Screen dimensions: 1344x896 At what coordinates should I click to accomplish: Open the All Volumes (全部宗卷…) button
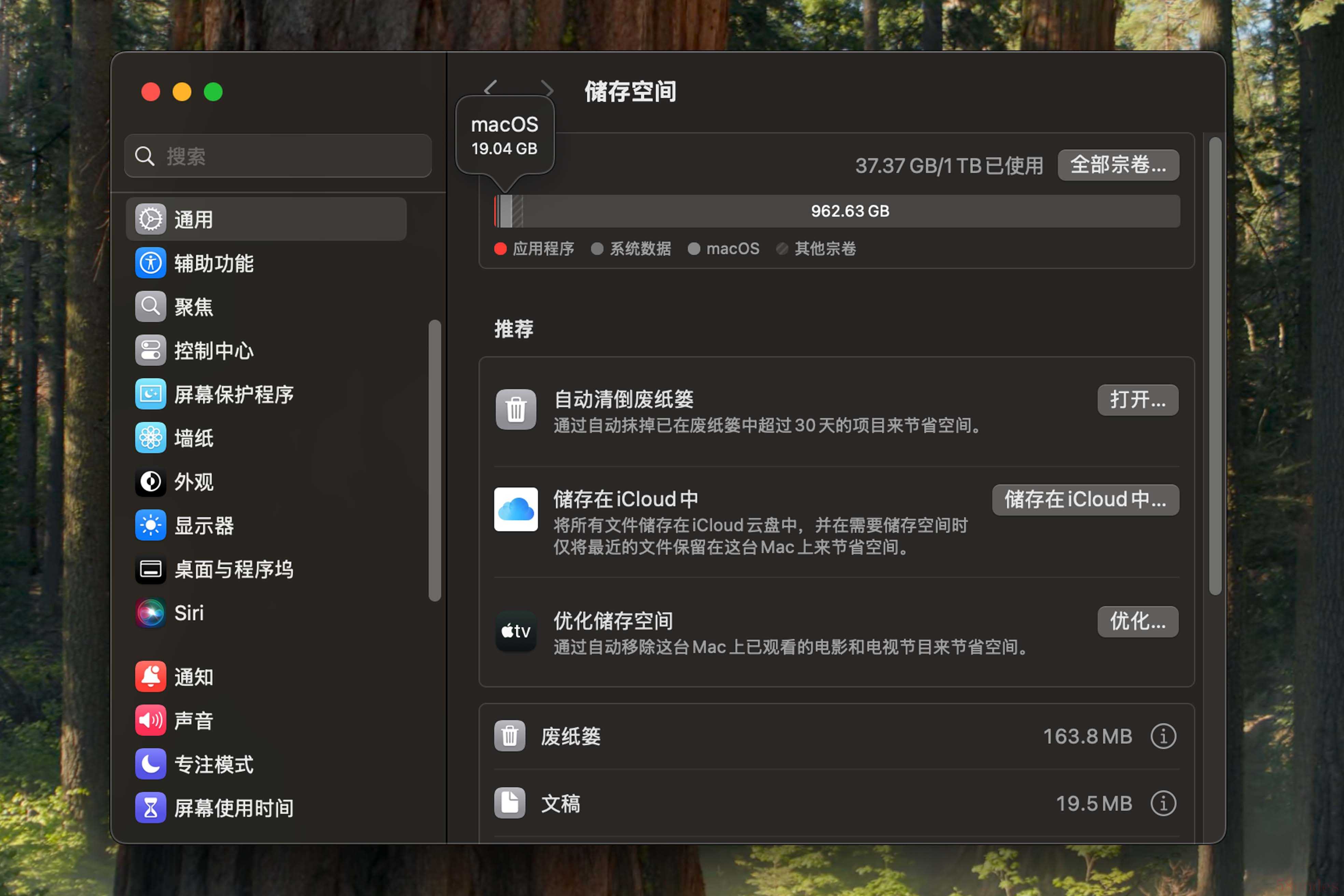tap(1118, 165)
